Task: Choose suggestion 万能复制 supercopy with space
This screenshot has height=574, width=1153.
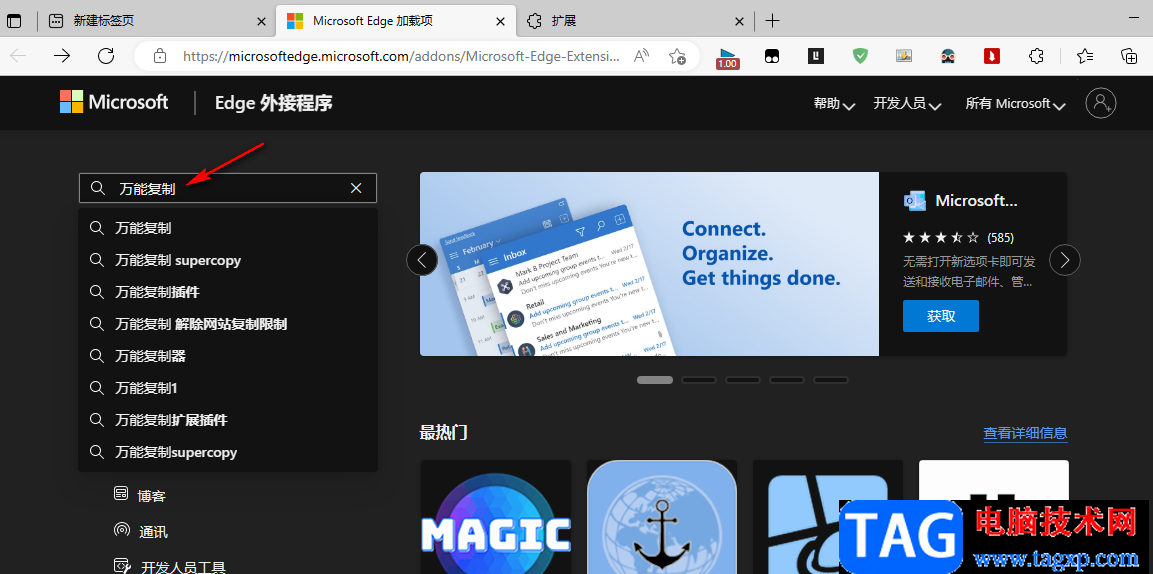Action: click(x=228, y=260)
